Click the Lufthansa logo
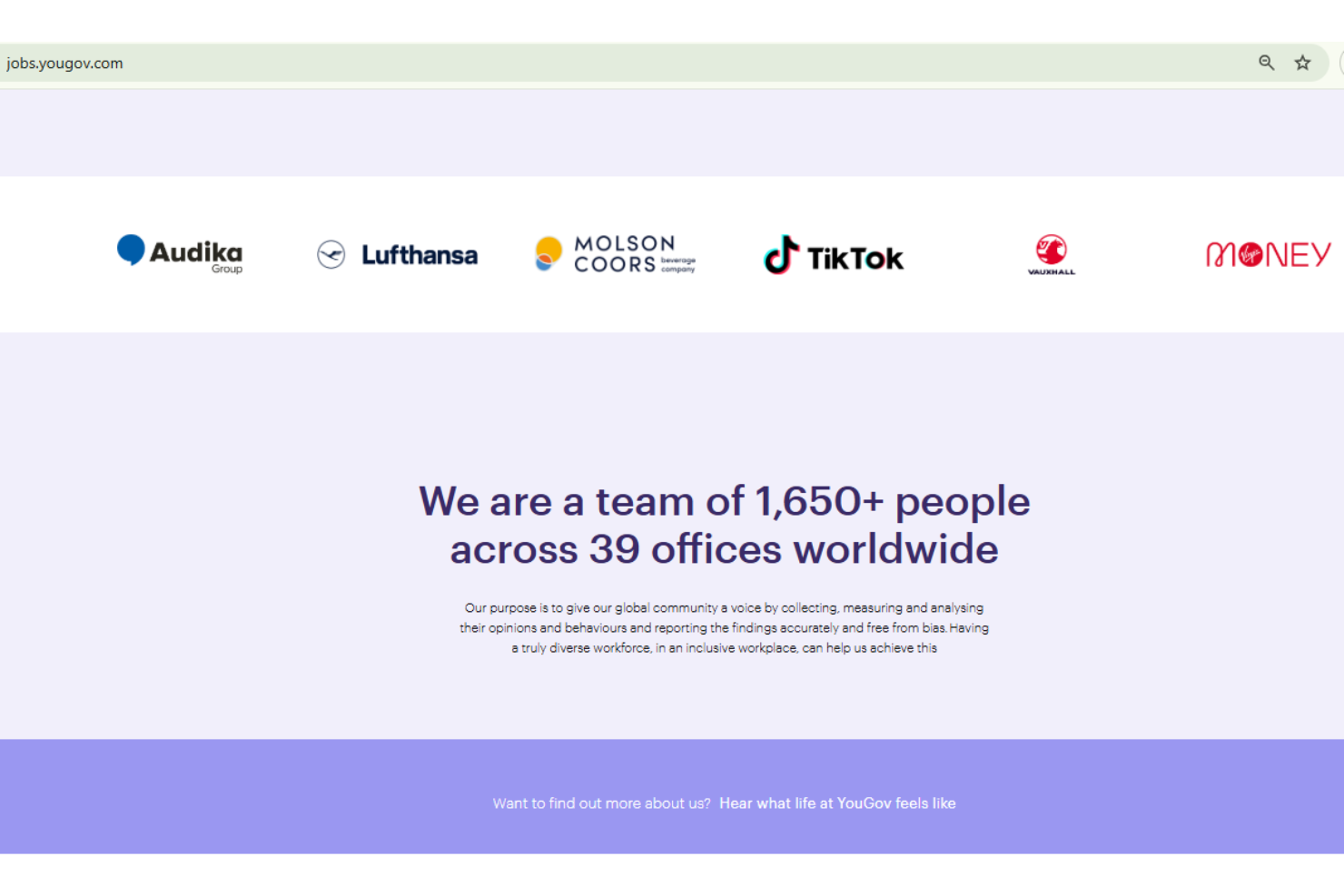The height and width of the screenshot is (896, 1344). 397,255
